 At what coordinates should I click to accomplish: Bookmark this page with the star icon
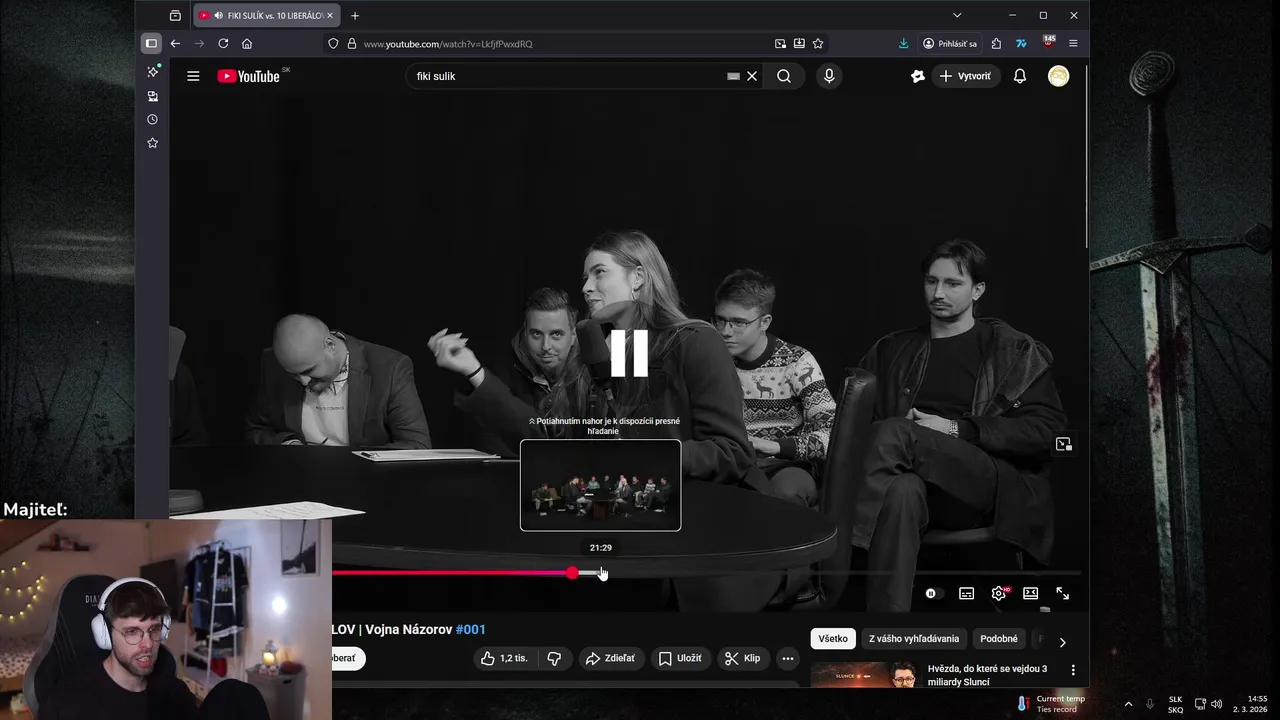click(x=818, y=44)
